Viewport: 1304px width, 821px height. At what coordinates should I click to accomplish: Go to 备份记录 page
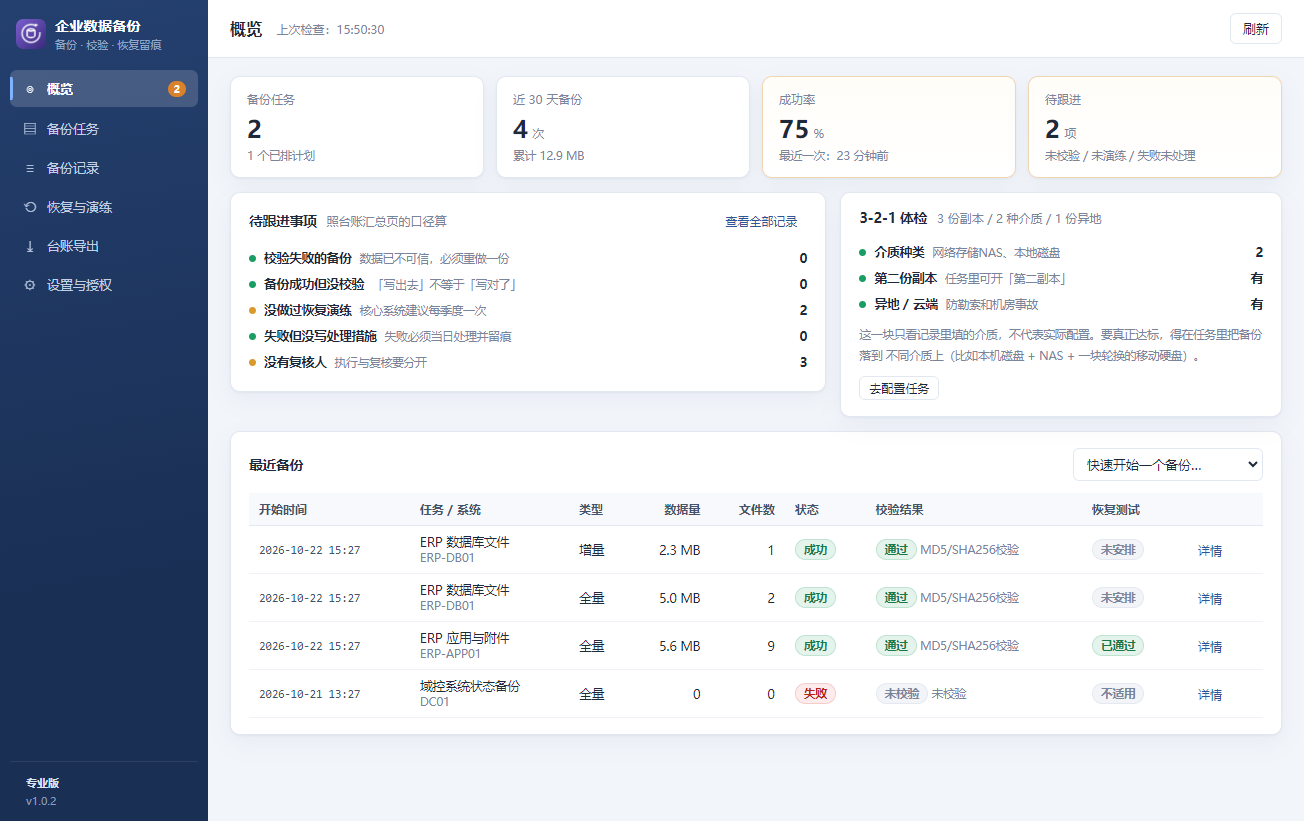click(104, 168)
